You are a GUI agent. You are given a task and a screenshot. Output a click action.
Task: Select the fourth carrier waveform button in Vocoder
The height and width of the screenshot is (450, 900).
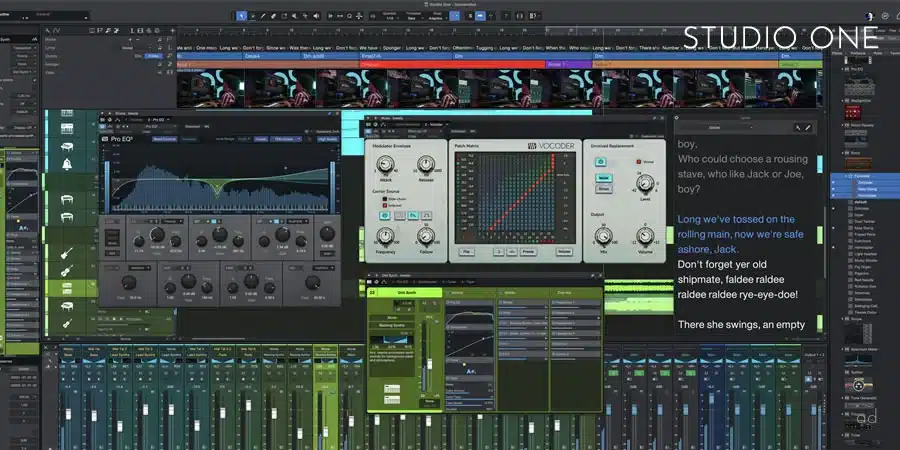[x=426, y=216]
